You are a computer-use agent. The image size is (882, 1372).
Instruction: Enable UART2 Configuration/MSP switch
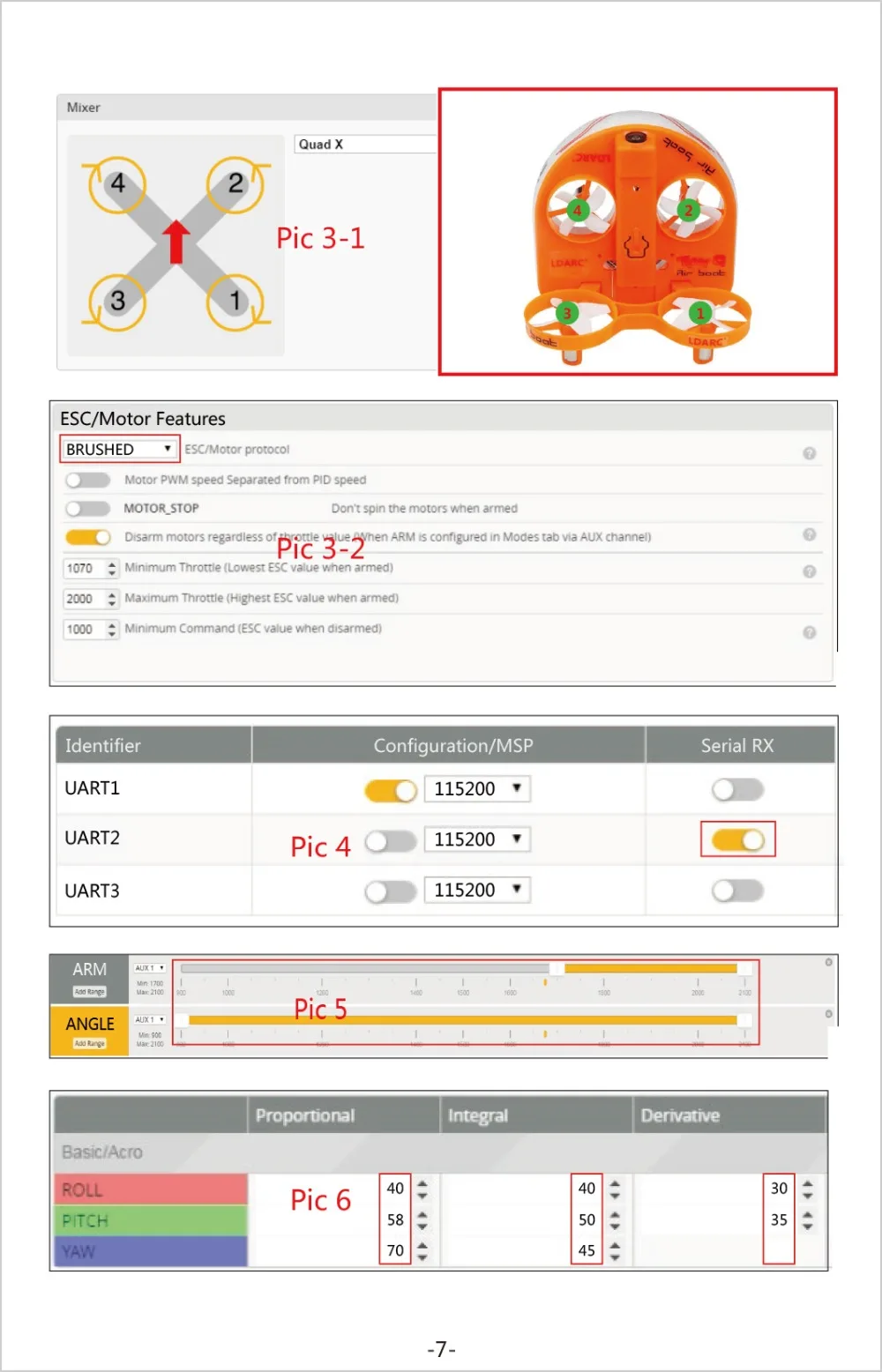(391, 842)
